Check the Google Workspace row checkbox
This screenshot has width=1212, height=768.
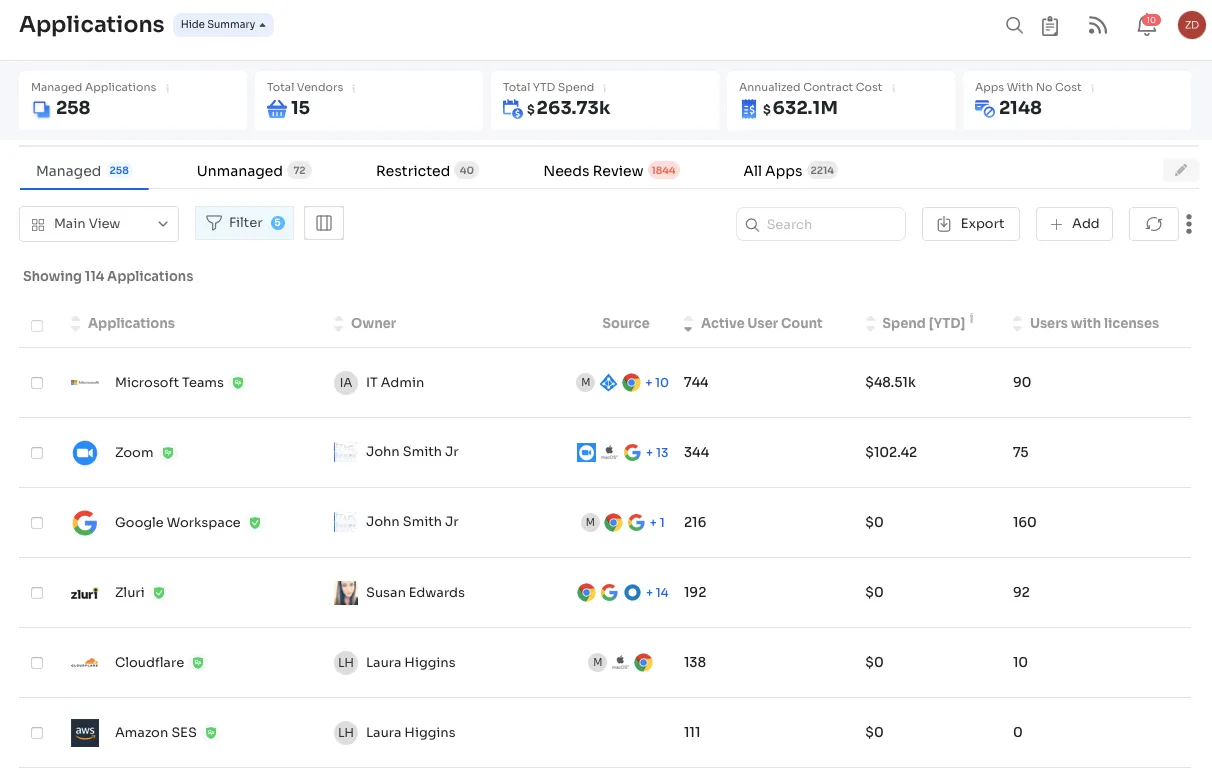(37, 522)
